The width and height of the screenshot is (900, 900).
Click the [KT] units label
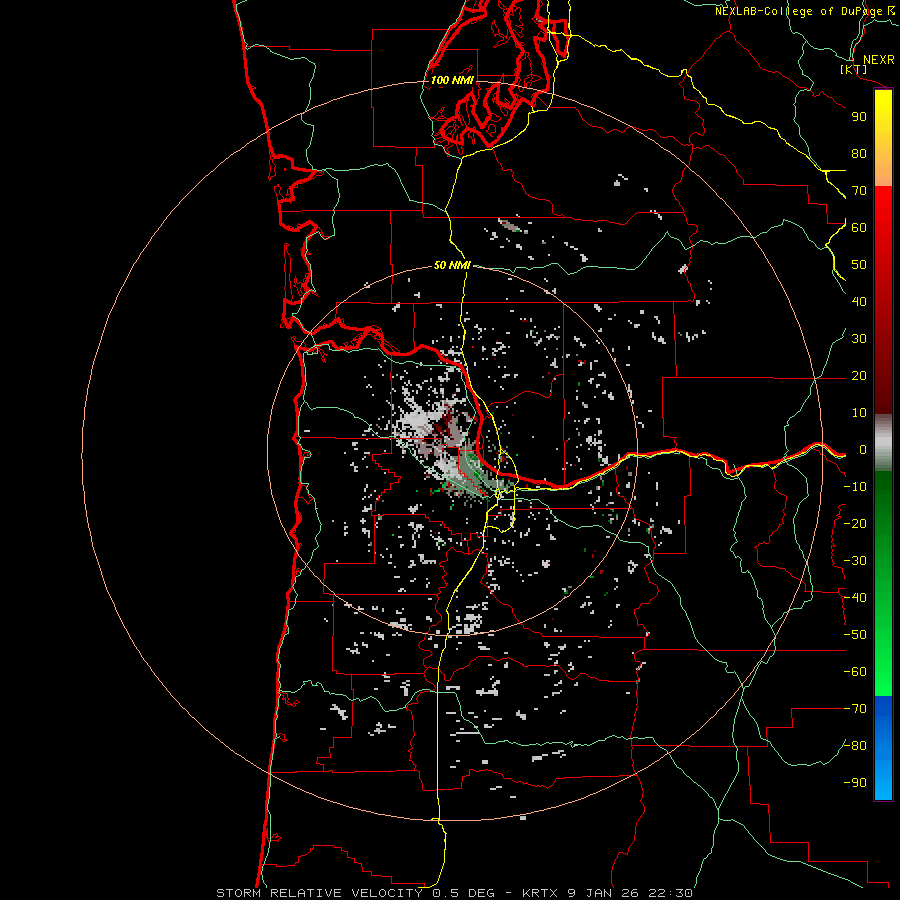tap(854, 69)
